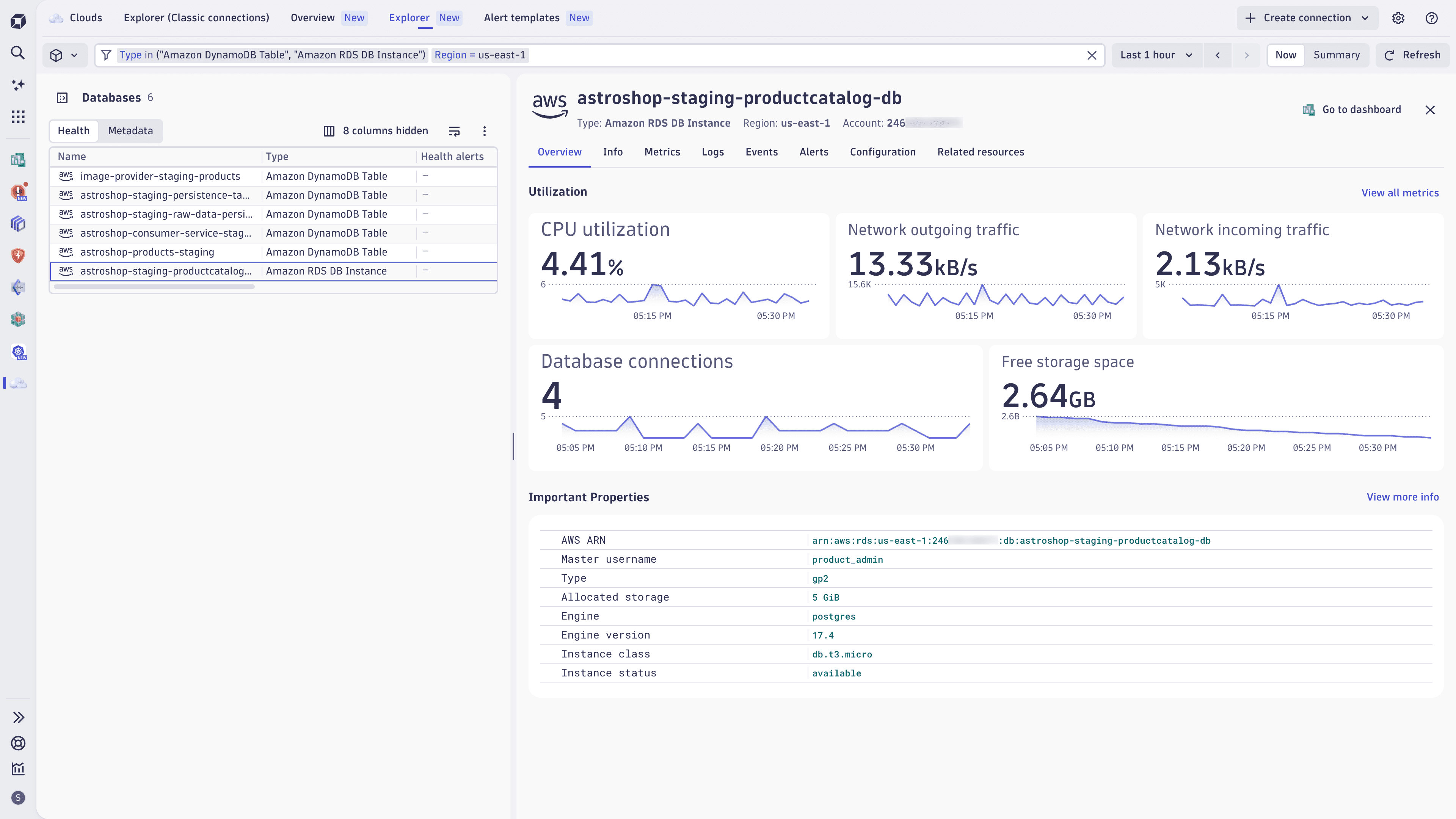The width and height of the screenshot is (1456, 819).
Task: Switch table view to Metadata
Action: click(130, 130)
